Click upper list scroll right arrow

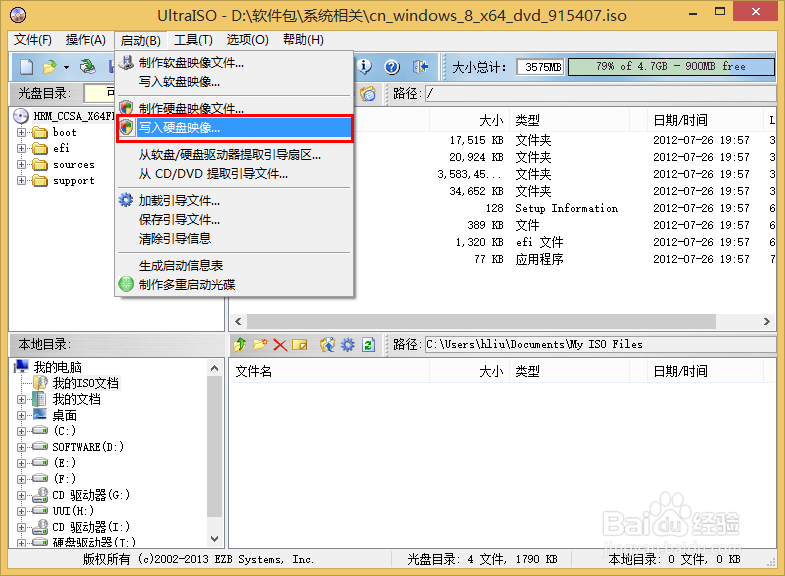pos(766,322)
